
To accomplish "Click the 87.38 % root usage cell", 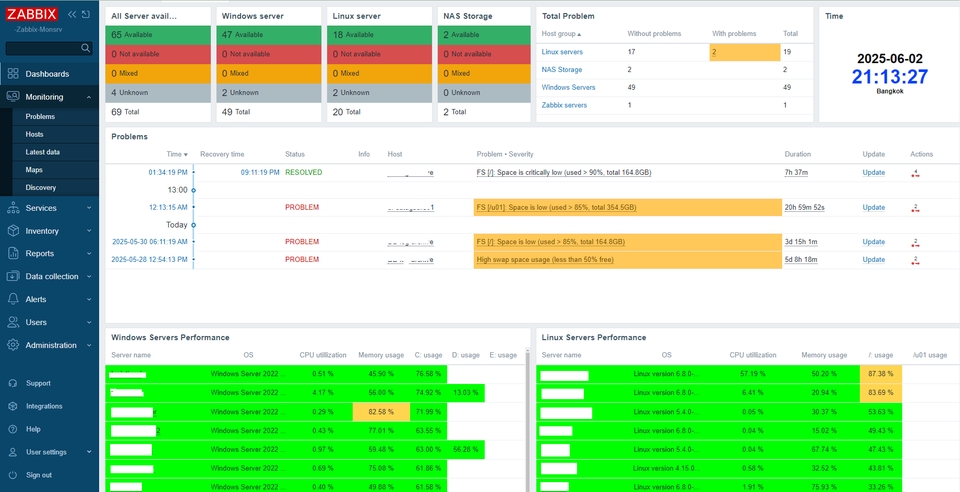I will point(881,373).
